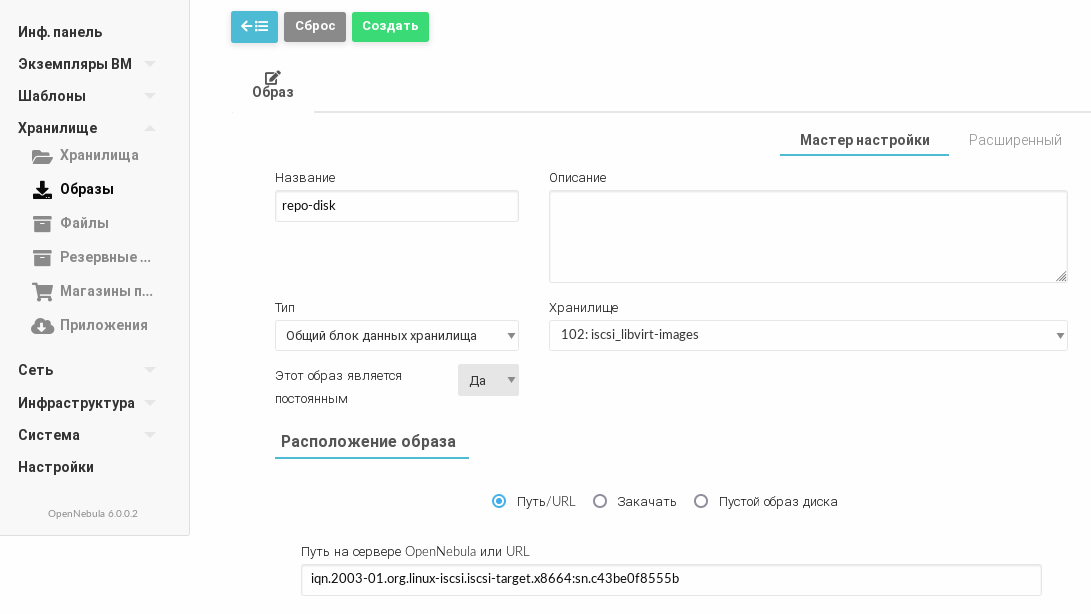Click the Файлы archive icon
This screenshot has height=614, width=1091.
(x=42, y=224)
